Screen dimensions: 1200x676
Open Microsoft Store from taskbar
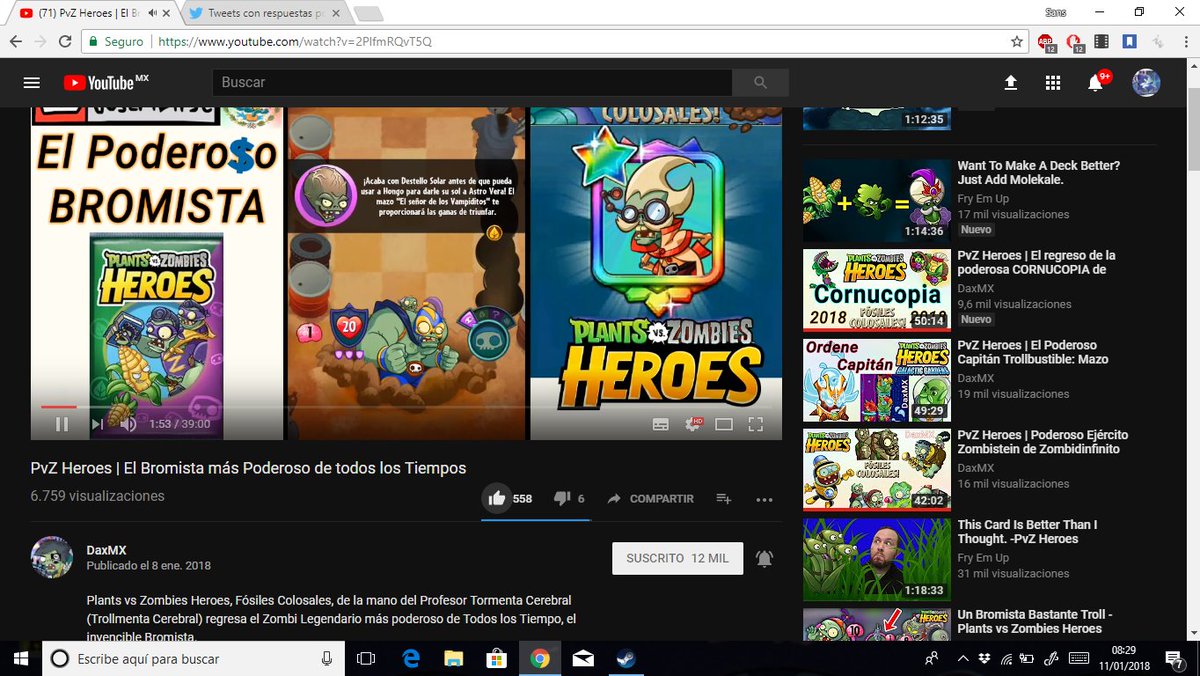click(497, 658)
